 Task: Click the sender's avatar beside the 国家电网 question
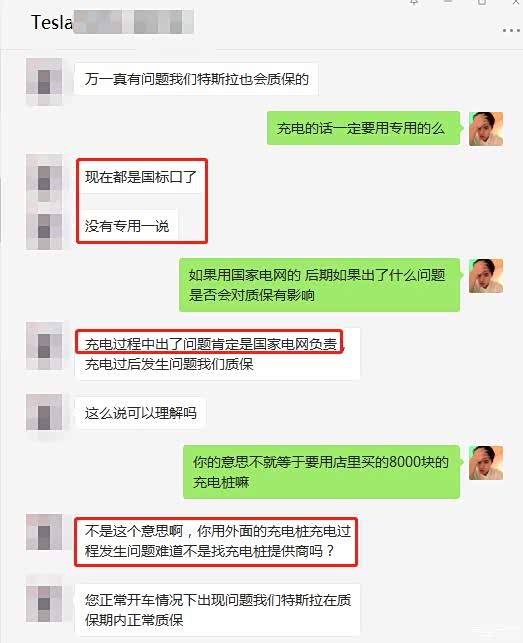click(486, 276)
